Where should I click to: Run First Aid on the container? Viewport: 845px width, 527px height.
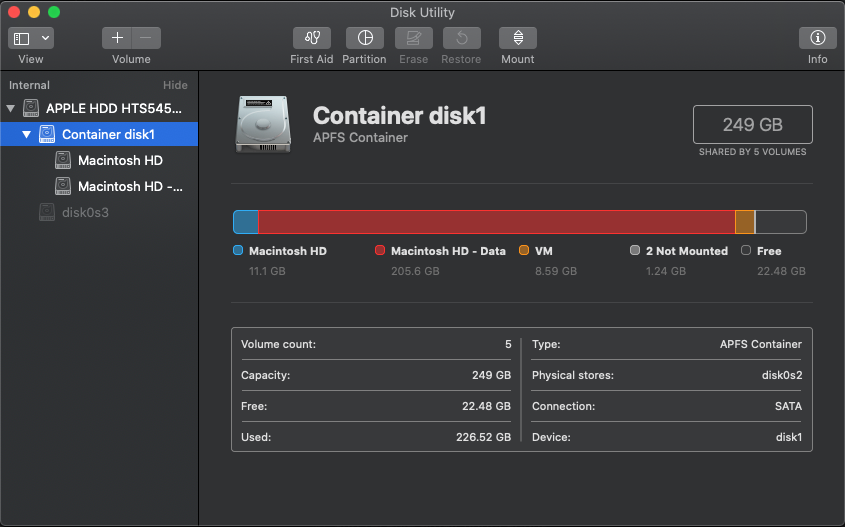312,38
